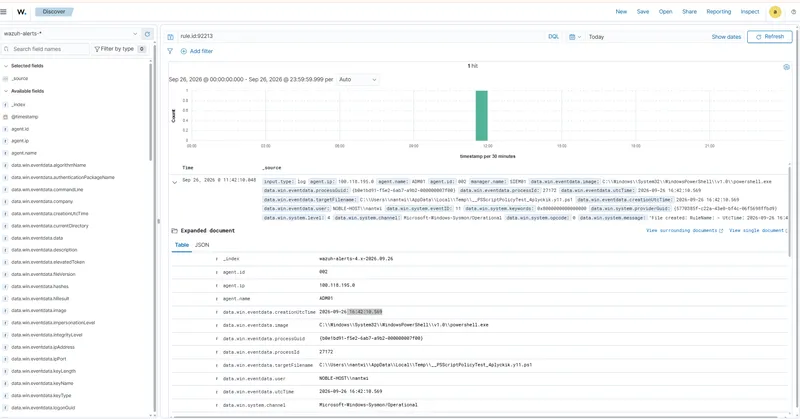
Task: Click the Refresh button
Action: 769,37
